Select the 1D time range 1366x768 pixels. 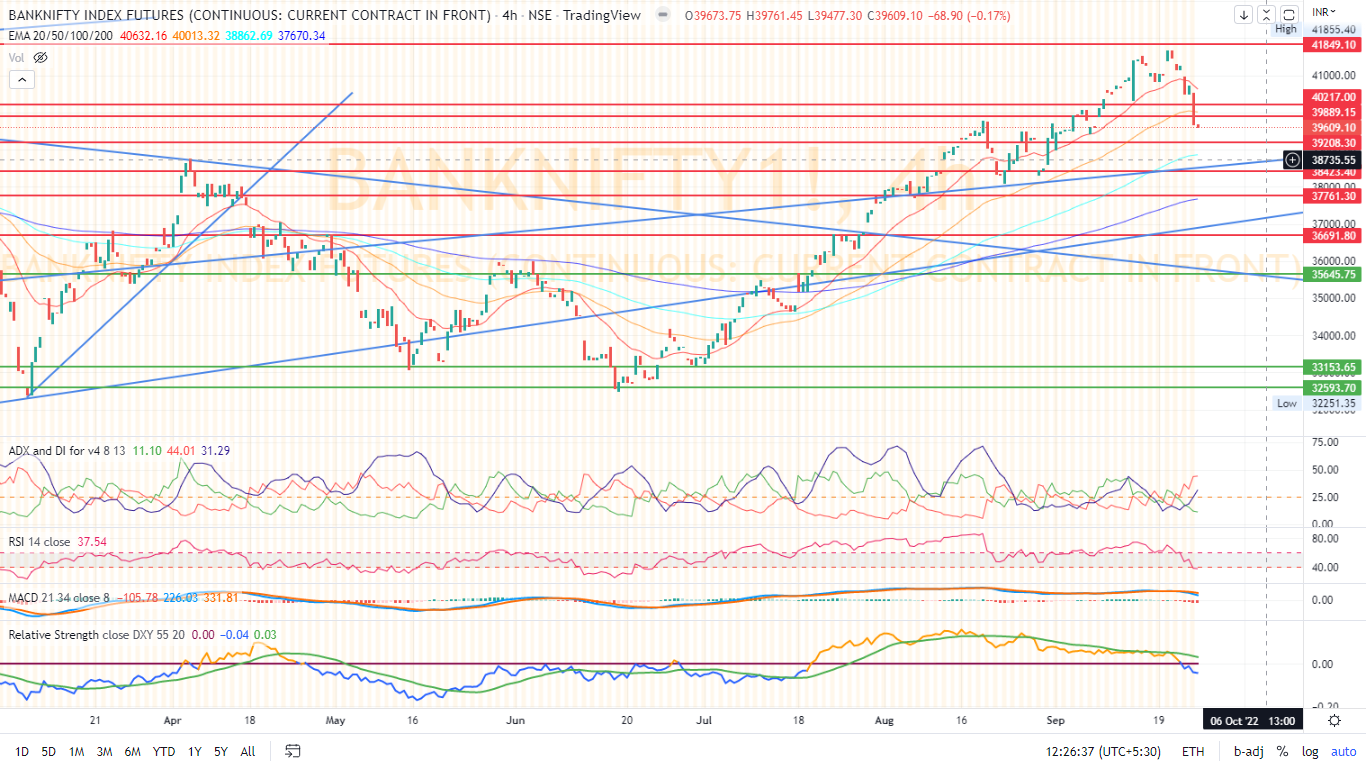[22, 751]
